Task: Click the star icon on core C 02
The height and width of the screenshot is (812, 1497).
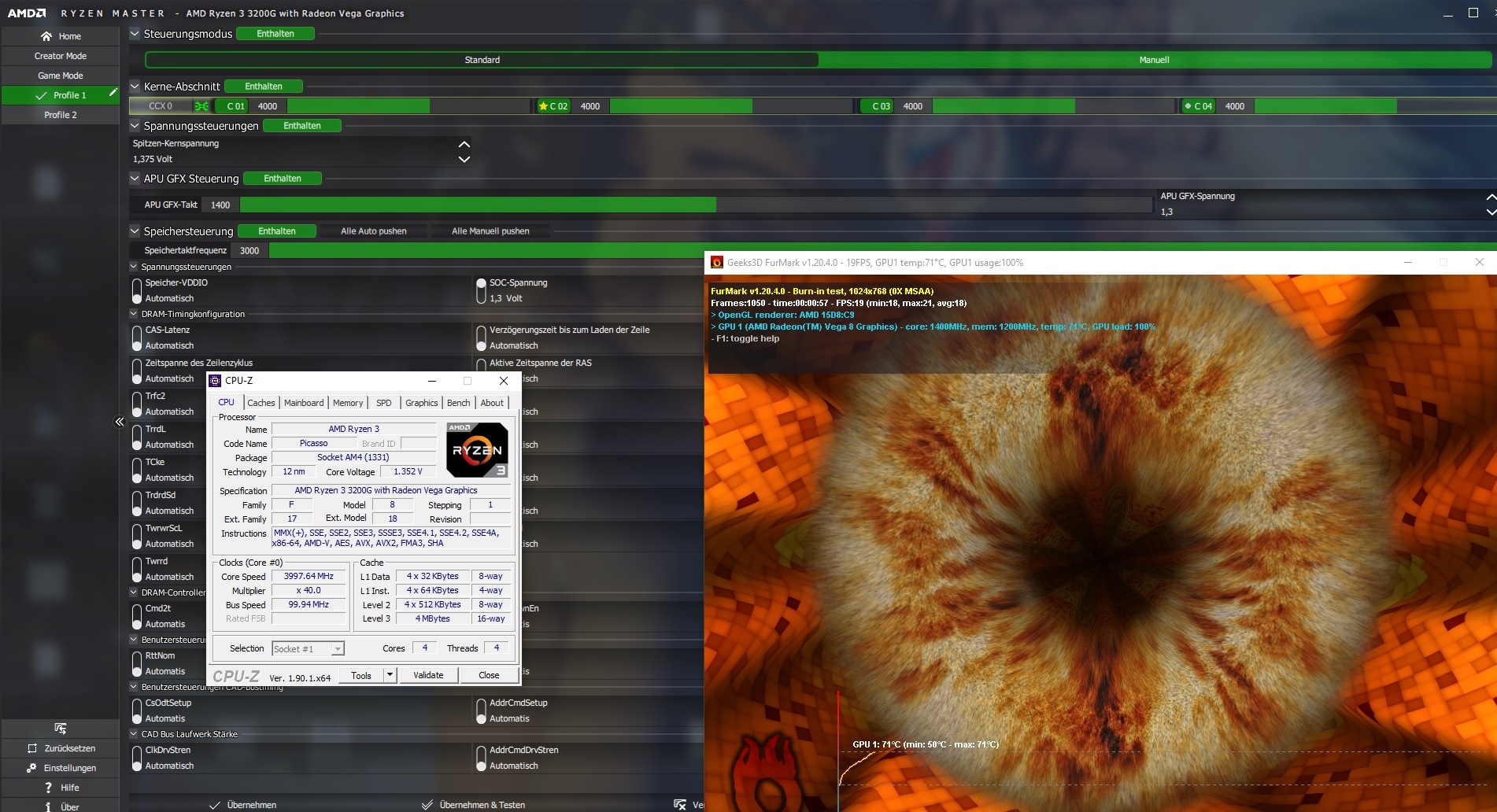Action: (x=542, y=106)
